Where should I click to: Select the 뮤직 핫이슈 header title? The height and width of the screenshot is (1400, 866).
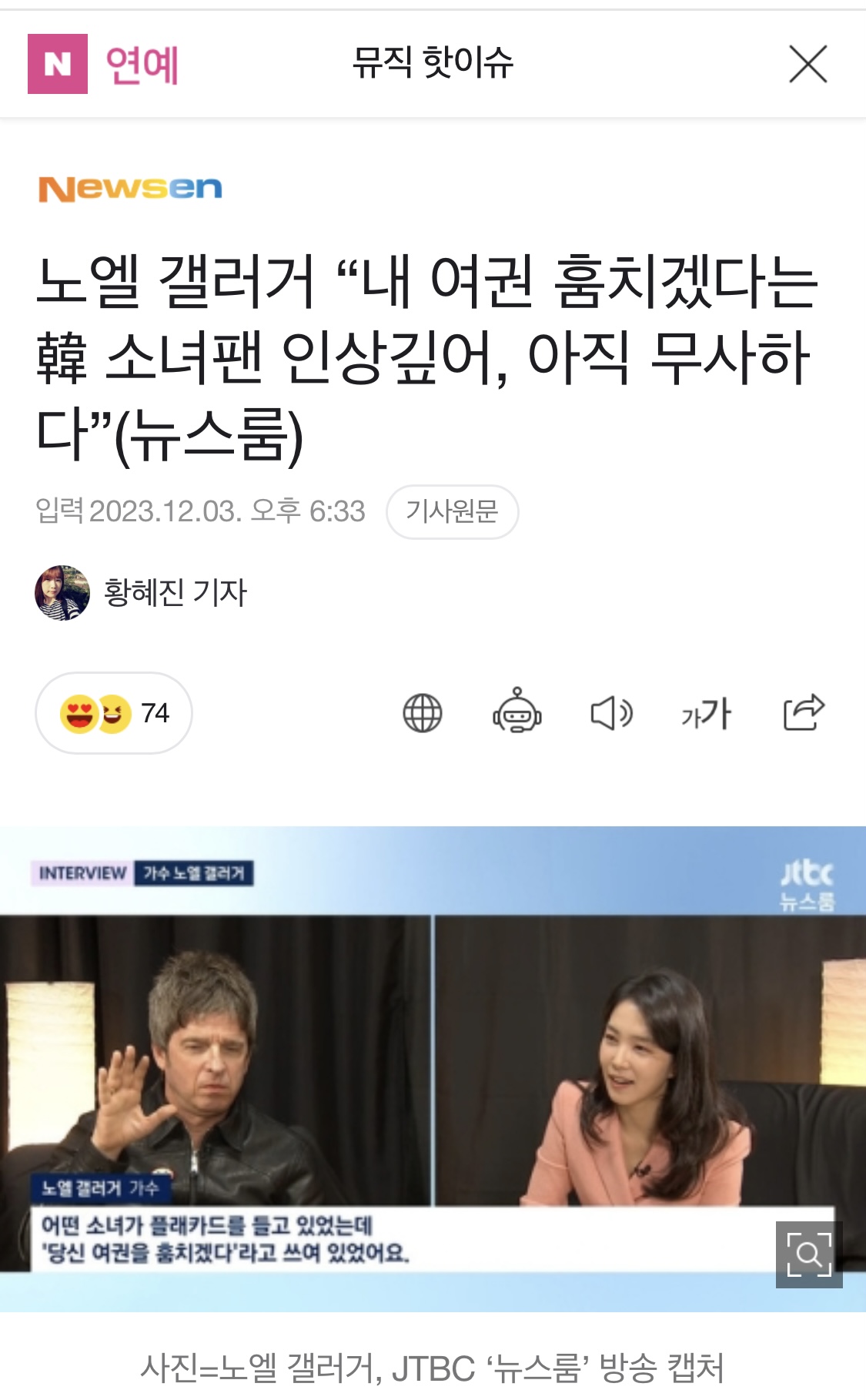(433, 63)
